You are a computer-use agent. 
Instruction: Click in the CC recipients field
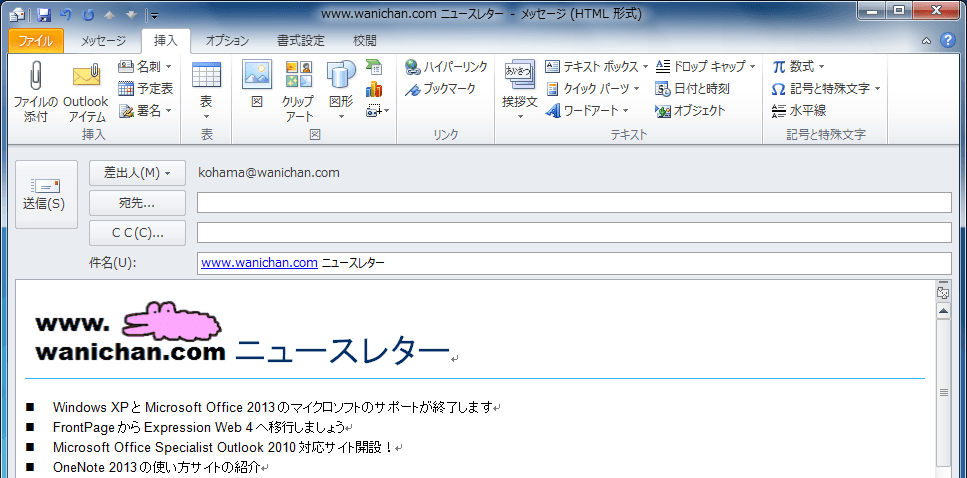pos(574,233)
